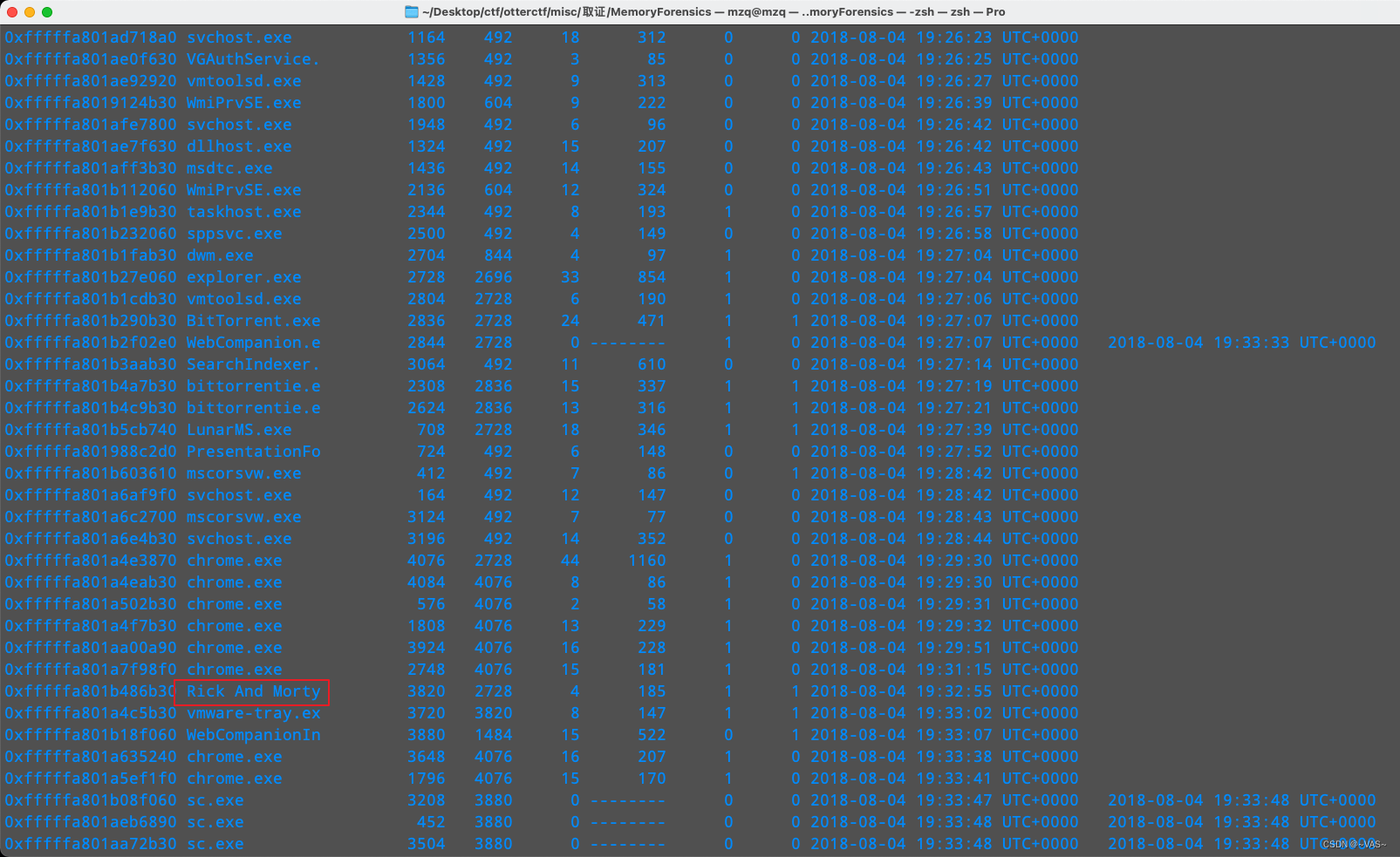Screen dimensions: 1400x857
Task: Click the BitTorrent.exe process name
Action: click(x=252, y=320)
